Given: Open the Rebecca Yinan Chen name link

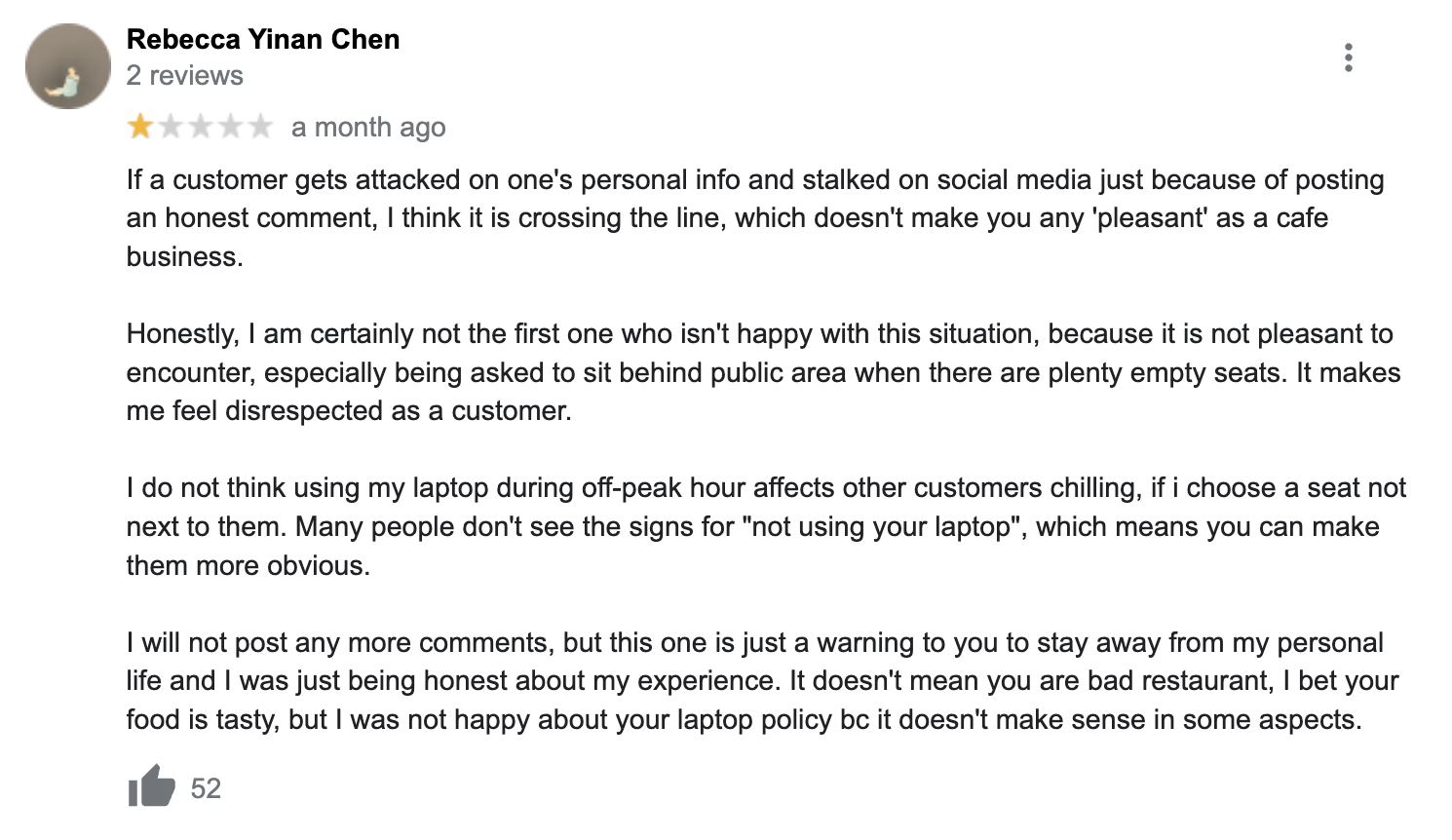Looking at the screenshot, I should click(263, 39).
